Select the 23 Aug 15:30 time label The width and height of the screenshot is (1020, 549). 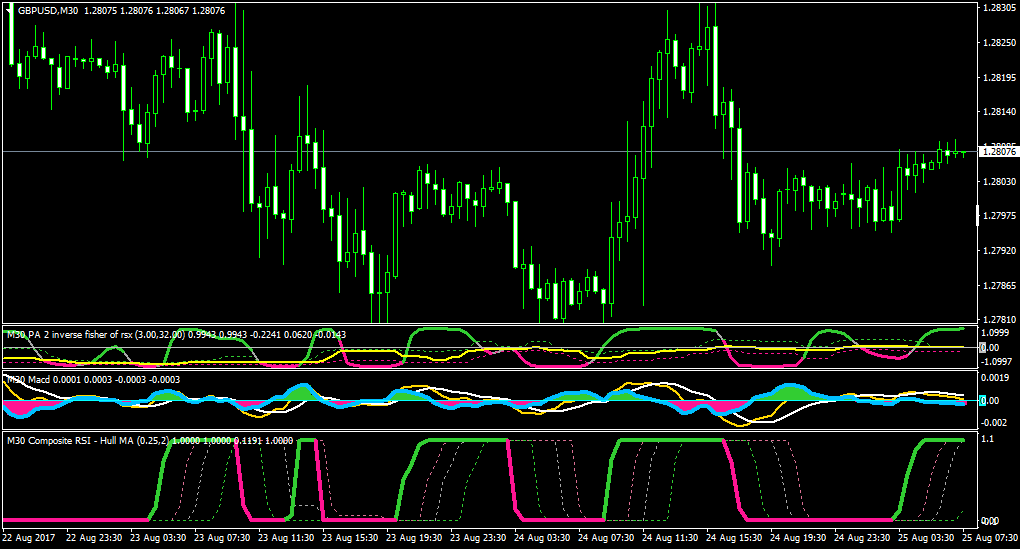351,538
